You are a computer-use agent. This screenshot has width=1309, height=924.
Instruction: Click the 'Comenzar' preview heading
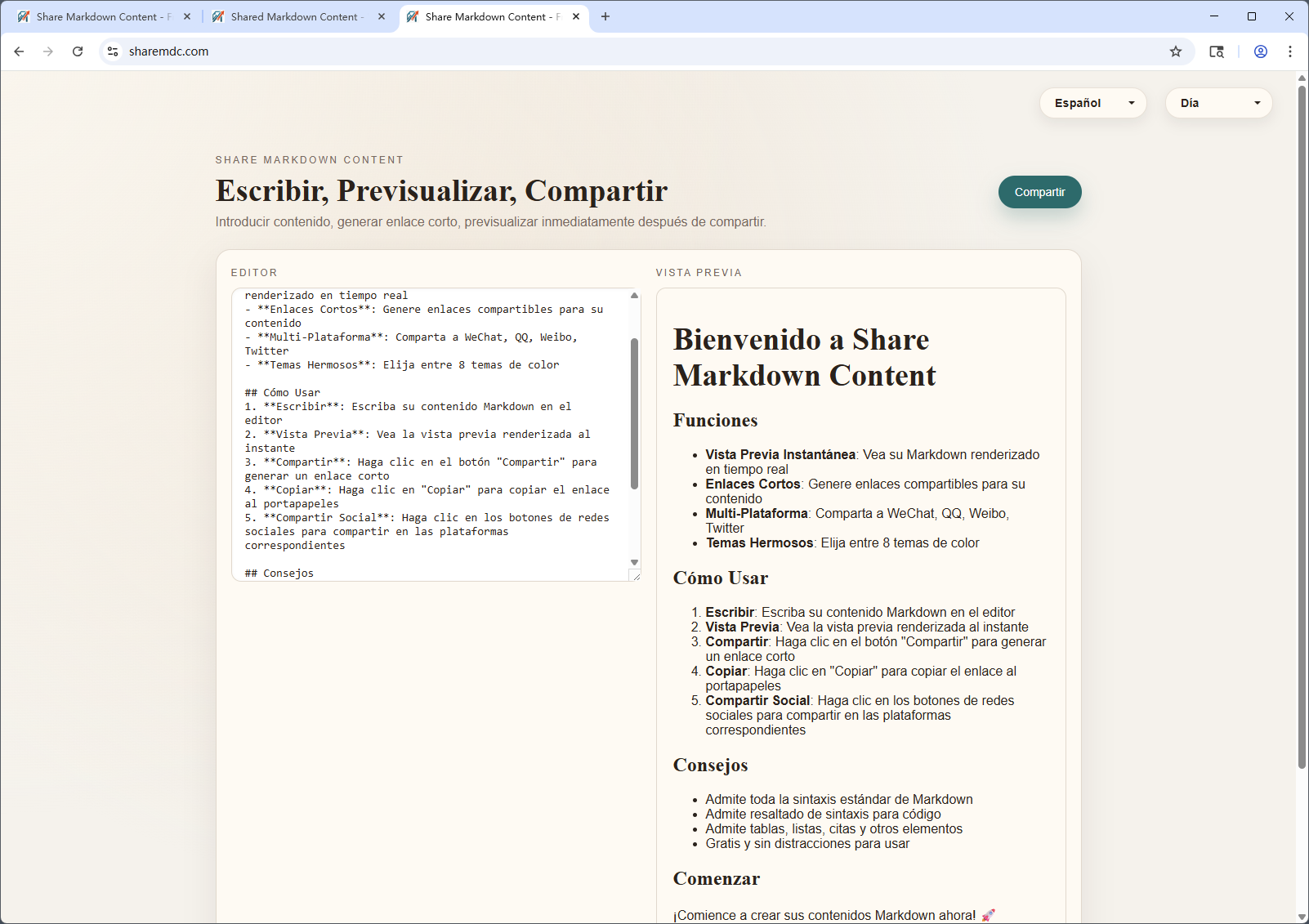(x=717, y=878)
